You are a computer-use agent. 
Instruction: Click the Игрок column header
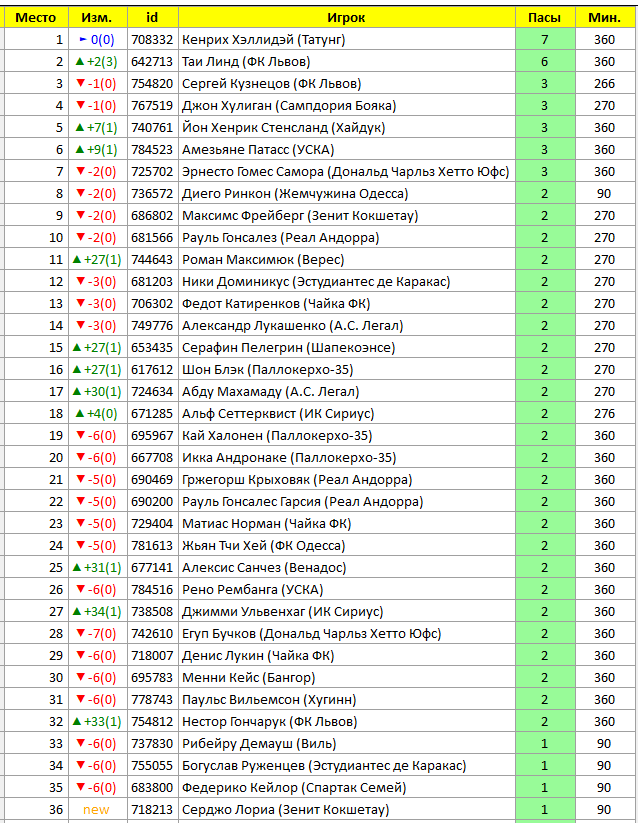(x=347, y=17)
